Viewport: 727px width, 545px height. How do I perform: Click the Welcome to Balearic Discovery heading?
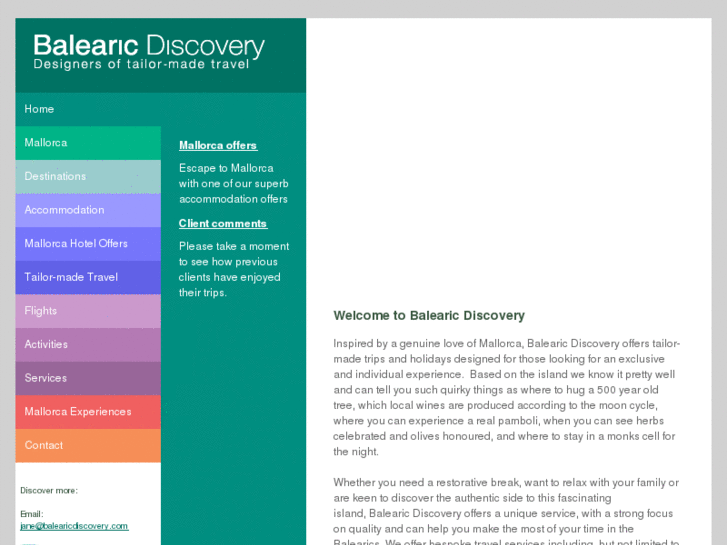coord(429,315)
